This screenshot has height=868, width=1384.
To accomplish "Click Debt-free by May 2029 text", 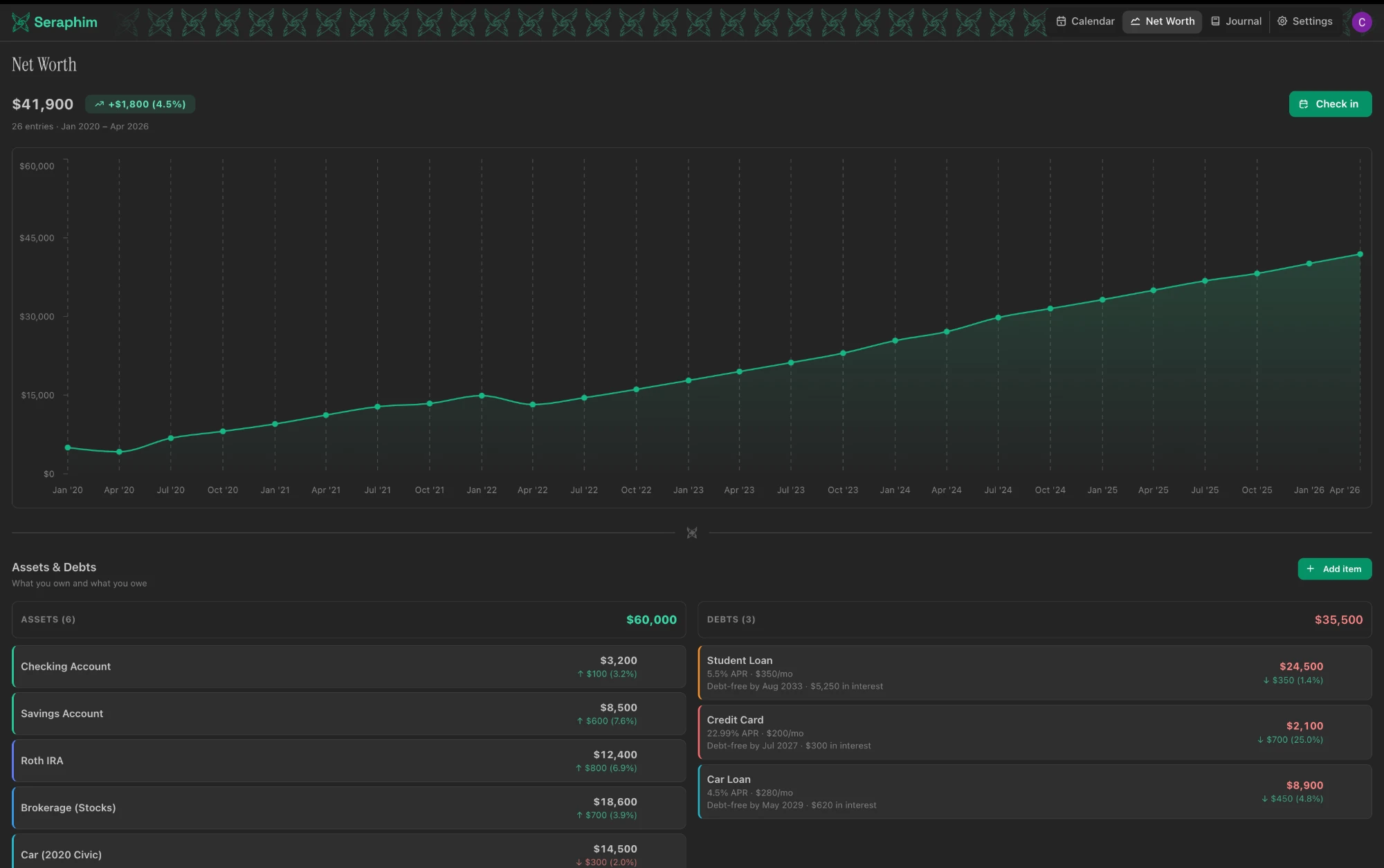I will 755,806.
